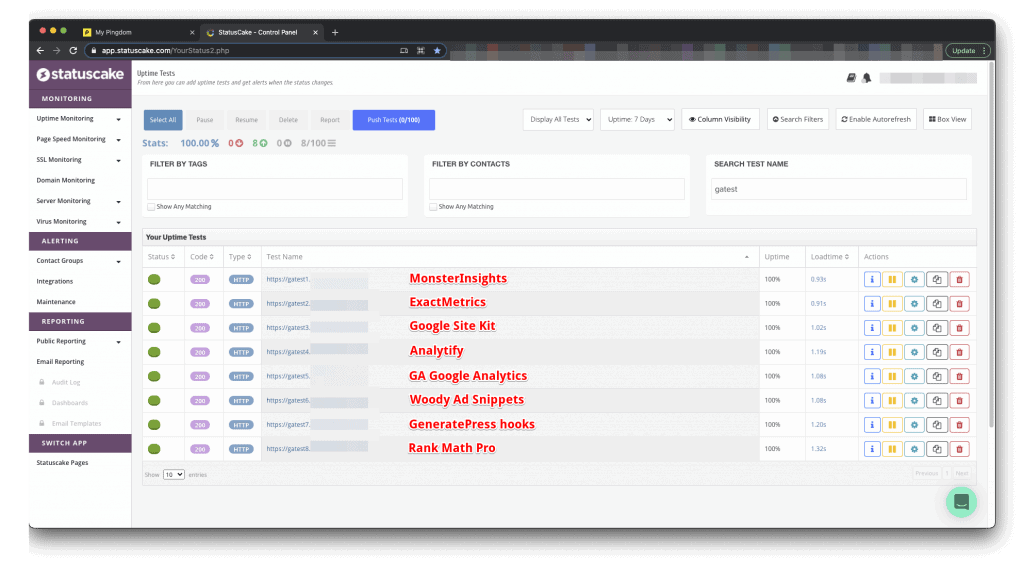Change the show entries count dropdown
This screenshot has width=1024, height=566.
(174, 475)
